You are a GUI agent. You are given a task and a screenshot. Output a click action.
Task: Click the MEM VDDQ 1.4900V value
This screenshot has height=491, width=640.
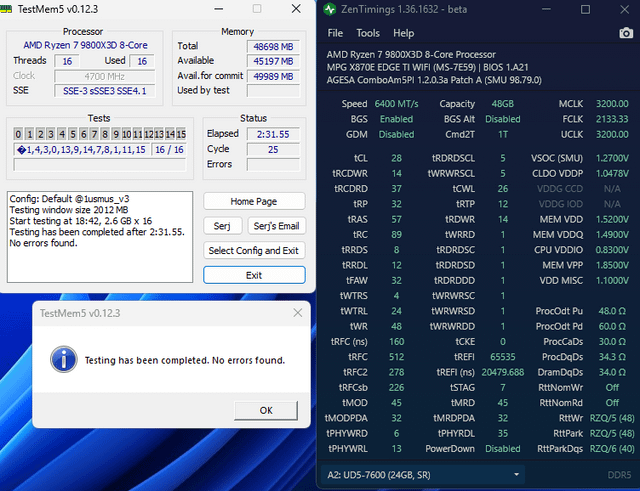coord(612,235)
